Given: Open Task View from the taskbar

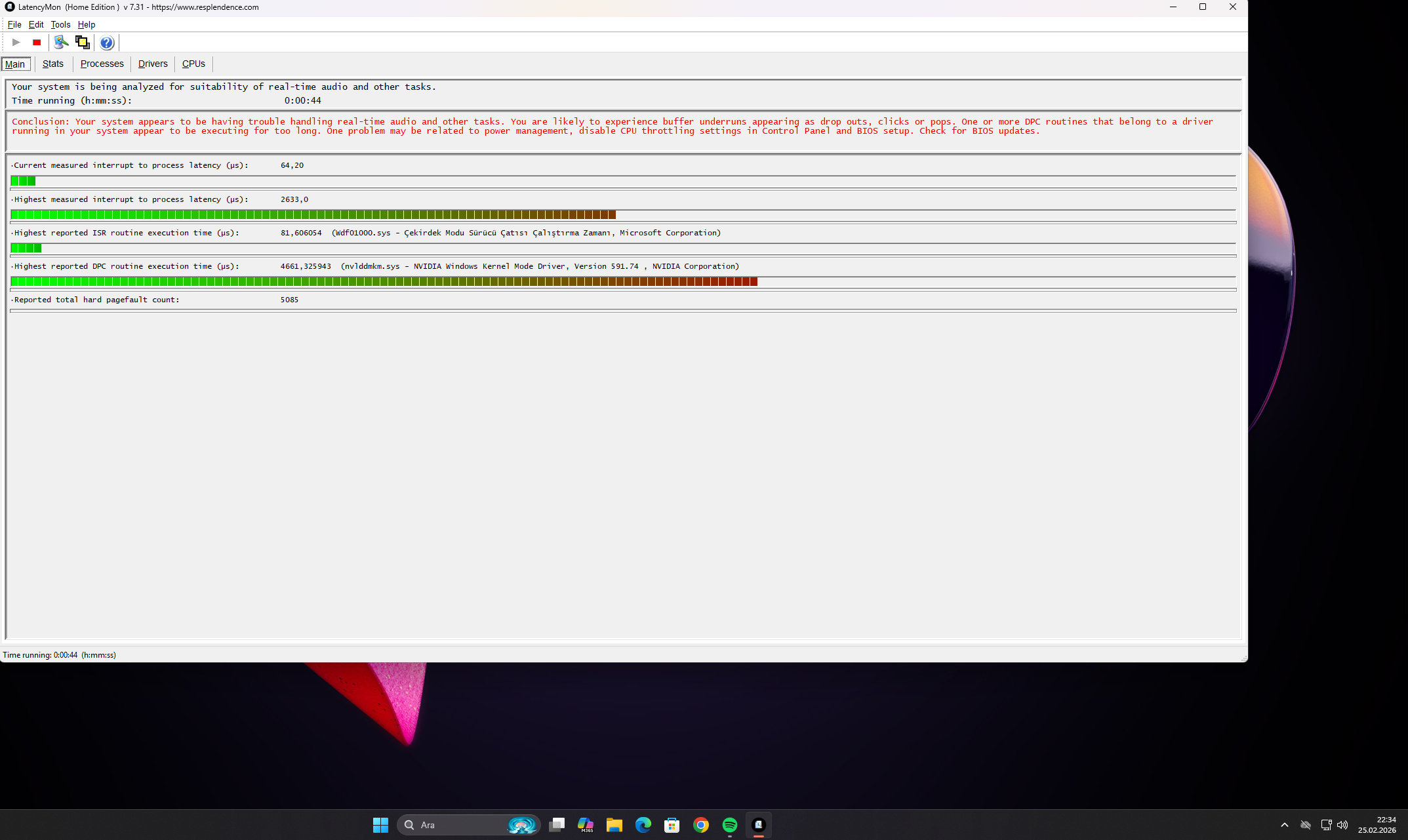Looking at the screenshot, I should pyautogui.click(x=557, y=825).
